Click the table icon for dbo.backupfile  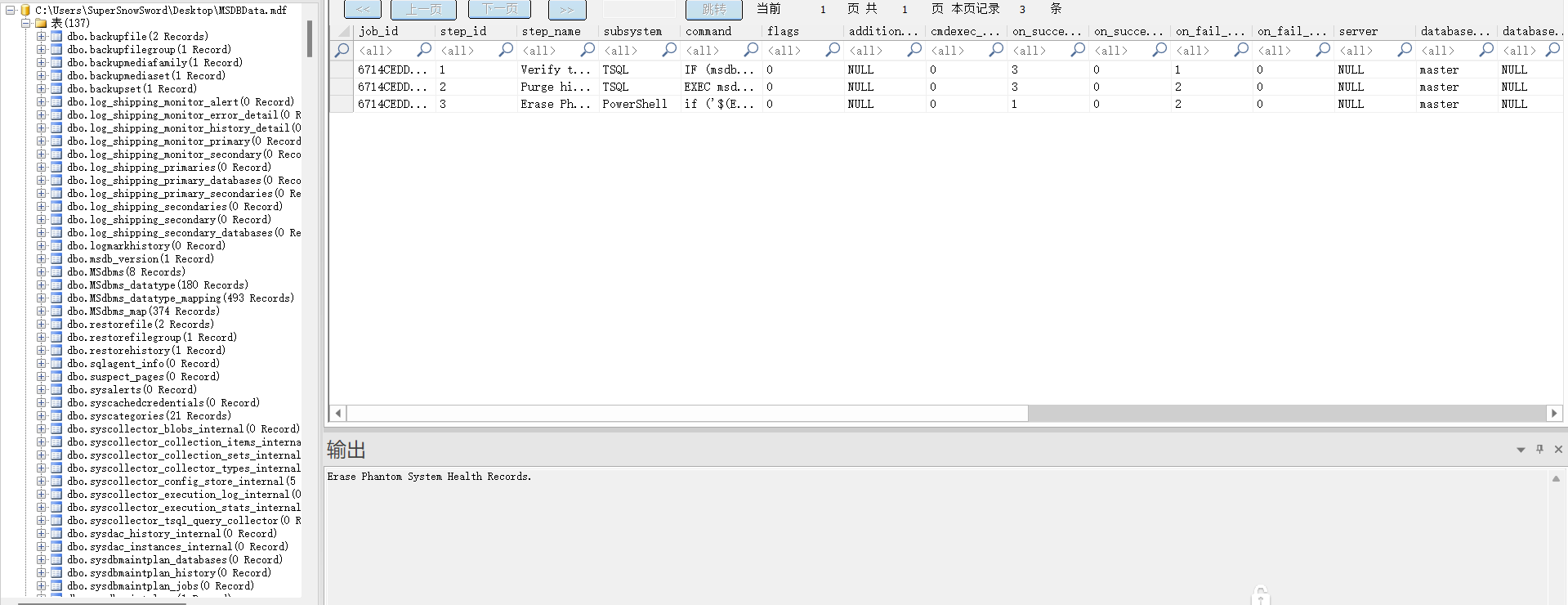[x=56, y=36]
